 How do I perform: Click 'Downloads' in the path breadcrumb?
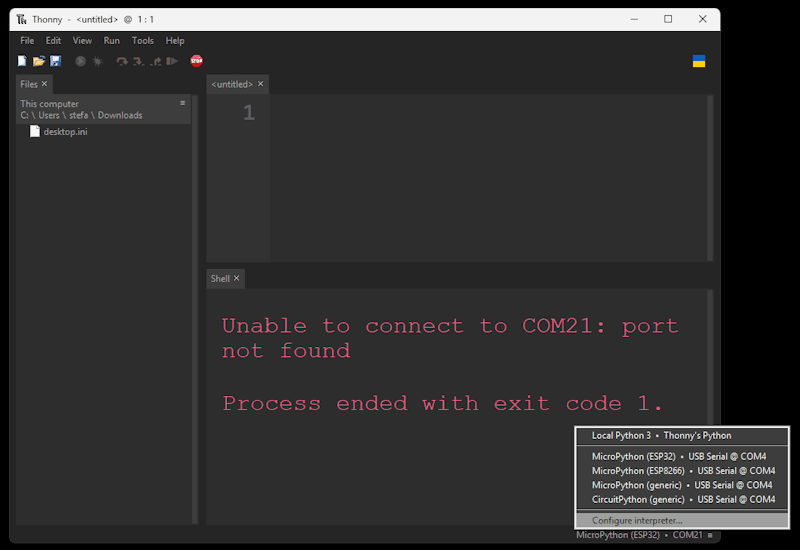120,115
